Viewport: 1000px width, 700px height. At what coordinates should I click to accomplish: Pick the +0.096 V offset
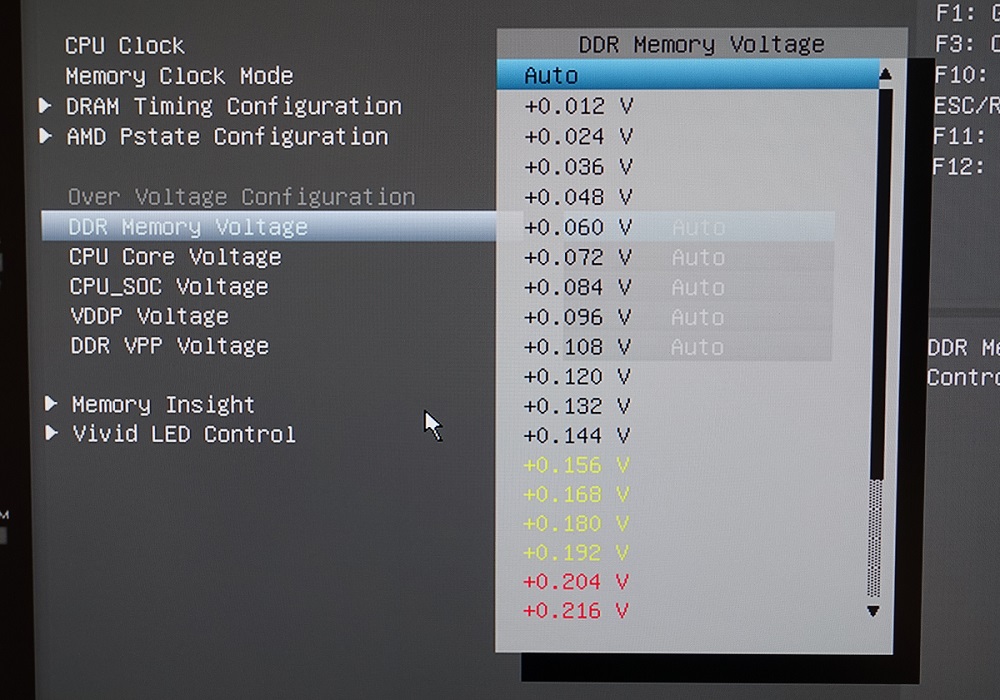point(578,317)
